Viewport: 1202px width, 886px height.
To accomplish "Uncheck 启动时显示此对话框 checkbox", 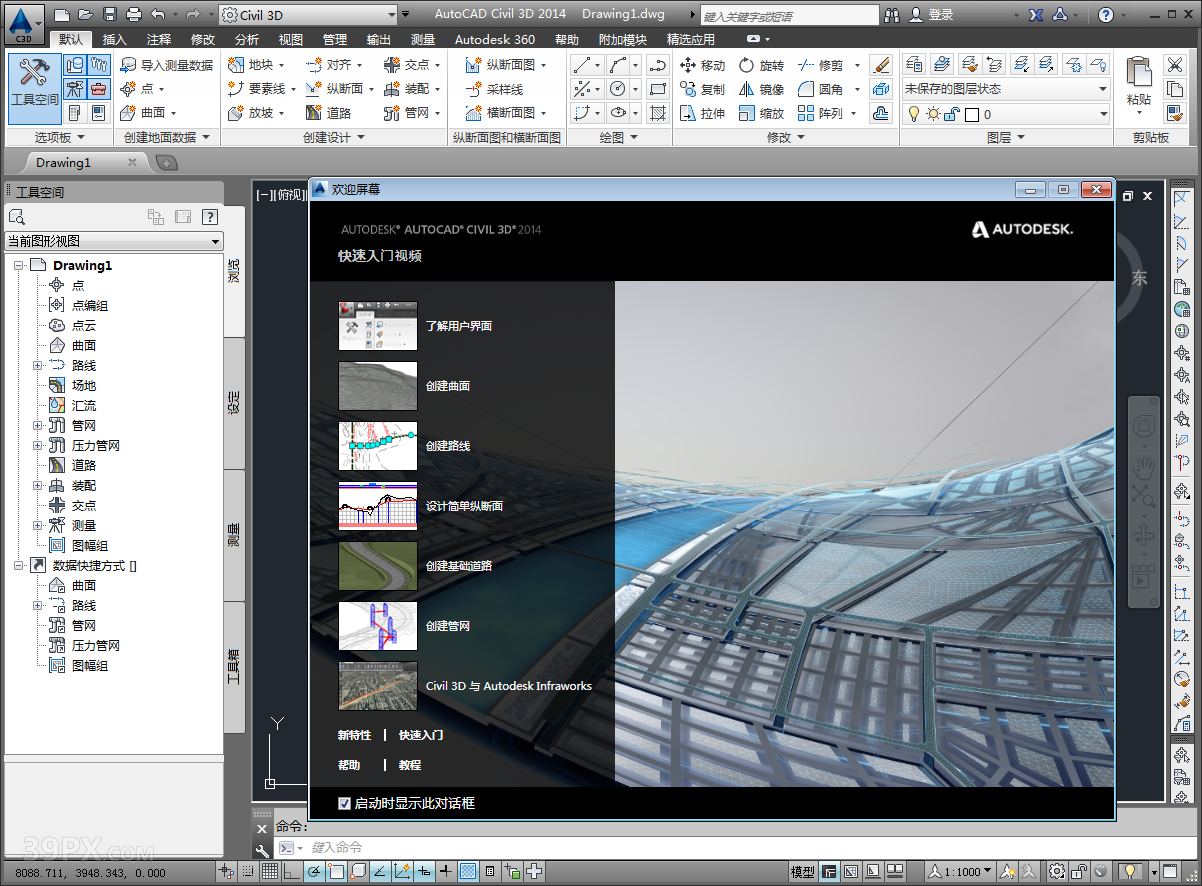I will (344, 803).
